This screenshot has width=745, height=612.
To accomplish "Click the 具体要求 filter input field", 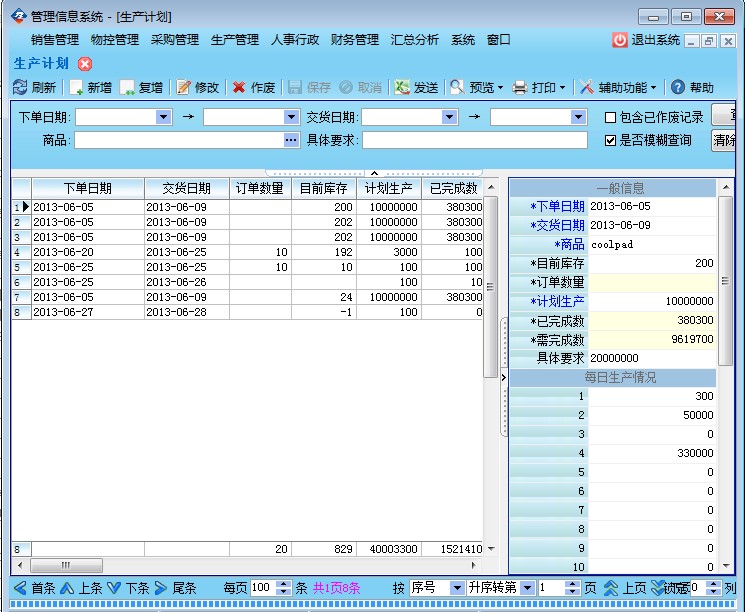I will pyautogui.click(x=475, y=140).
